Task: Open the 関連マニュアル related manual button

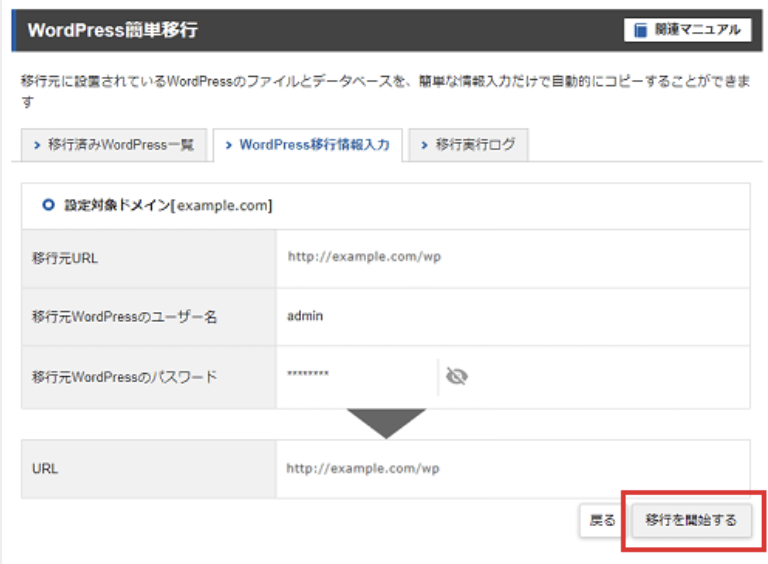Action: [x=688, y=30]
